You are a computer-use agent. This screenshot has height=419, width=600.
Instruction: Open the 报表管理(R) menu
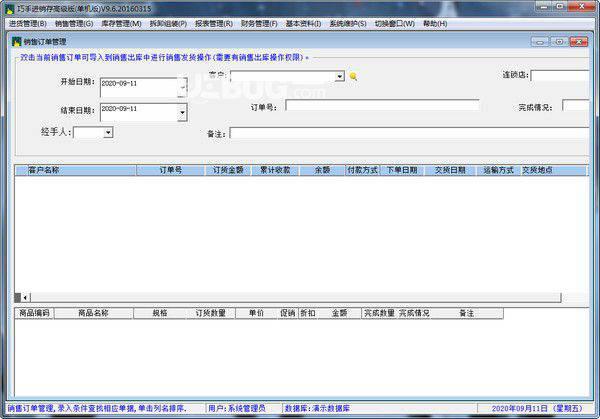[214, 24]
